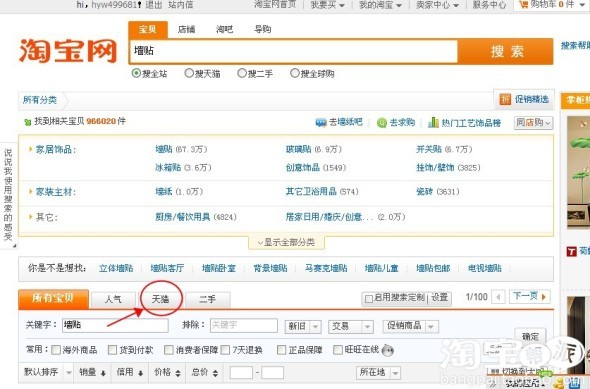This screenshot has width=590, height=389.
Task: Select 搜全球购 radio button
Action: [295, 73]
